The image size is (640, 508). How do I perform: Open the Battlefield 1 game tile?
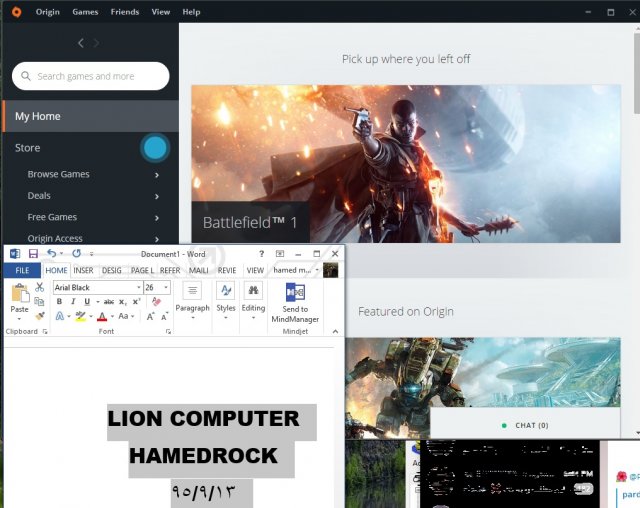(406, 164)
